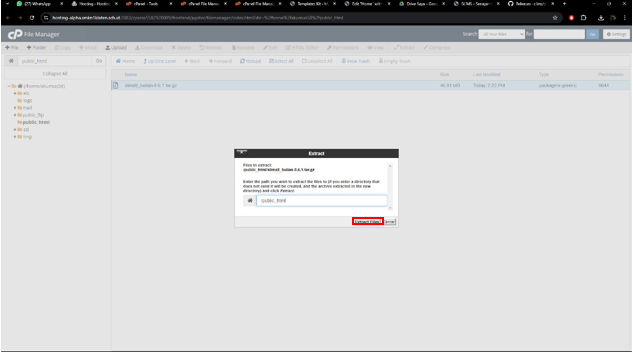The height and width of the screenshot is (360, 633).
Task: Click the public_html path input field
Action: coord(55,61)
